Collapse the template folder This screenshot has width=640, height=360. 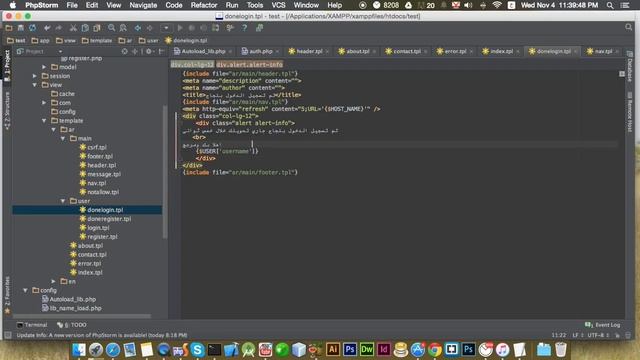coord(44,121)
